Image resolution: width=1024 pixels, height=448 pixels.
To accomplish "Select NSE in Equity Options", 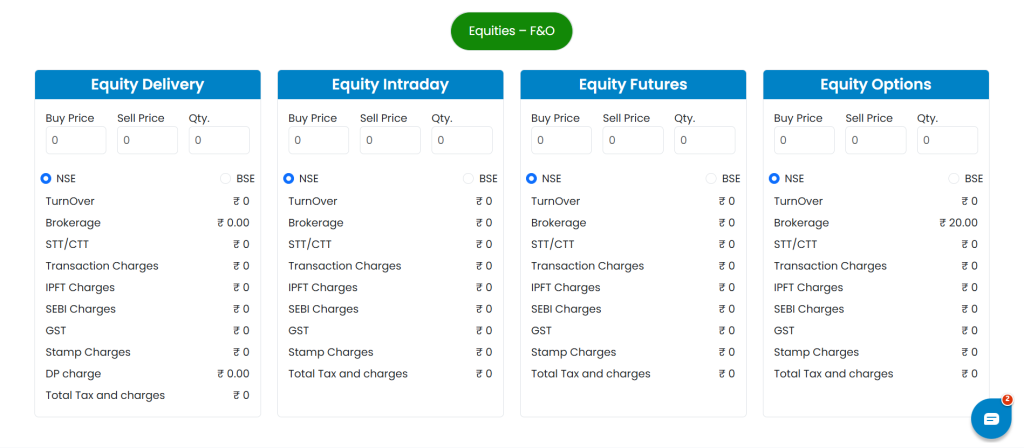I will (775, 178).
